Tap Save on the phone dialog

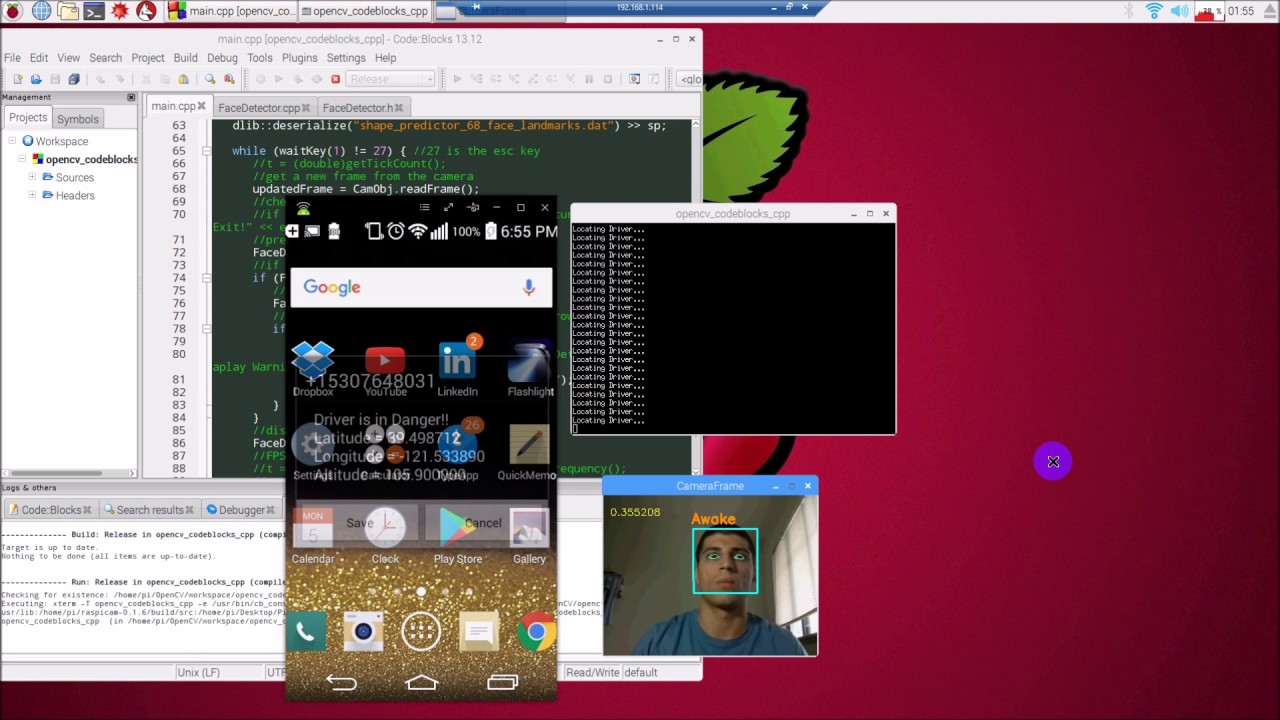point(359,523)
